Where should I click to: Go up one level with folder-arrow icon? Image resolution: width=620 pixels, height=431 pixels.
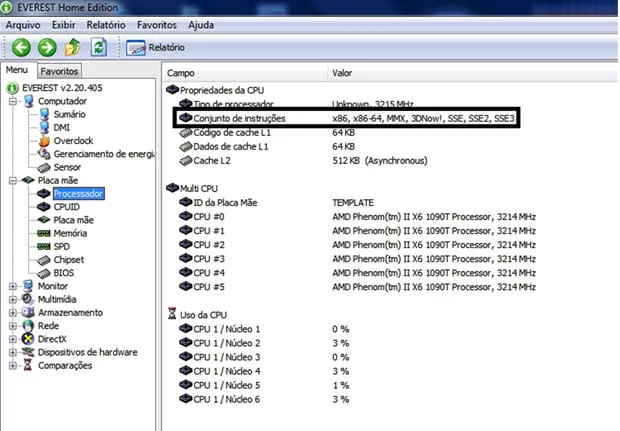[73, 47]
